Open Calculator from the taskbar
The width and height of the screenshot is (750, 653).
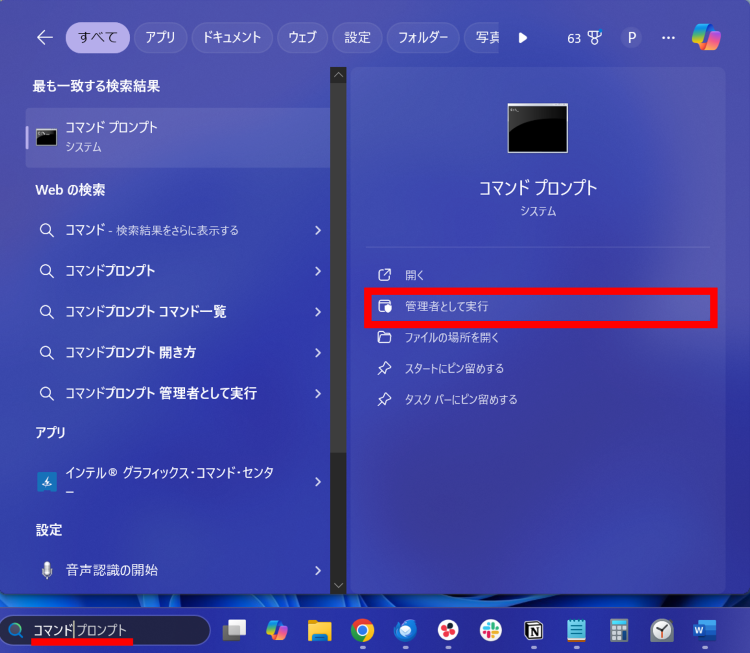(x=619, y=631)
